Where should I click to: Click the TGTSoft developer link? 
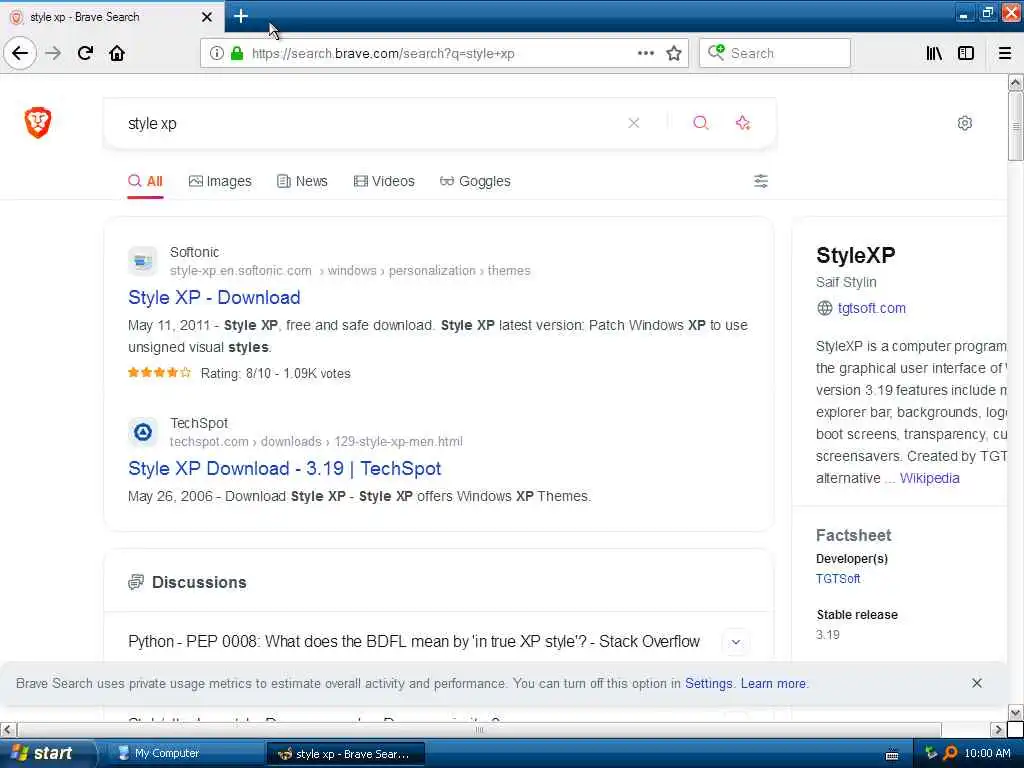[838, 579]
